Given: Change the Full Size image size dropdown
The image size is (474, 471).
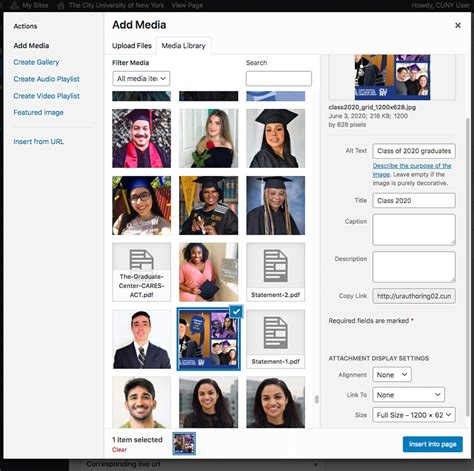Looking at the screenshot, I should (414, 415).
